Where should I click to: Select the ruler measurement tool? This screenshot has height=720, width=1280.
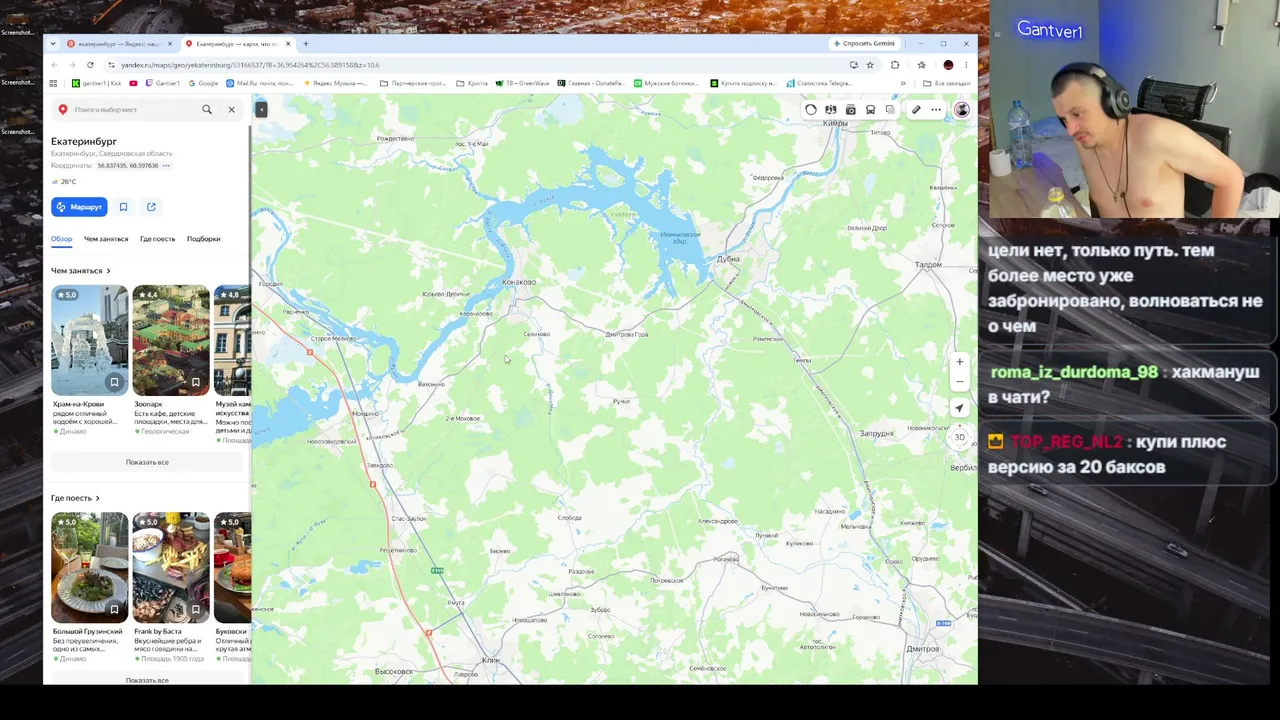point(916,110)
